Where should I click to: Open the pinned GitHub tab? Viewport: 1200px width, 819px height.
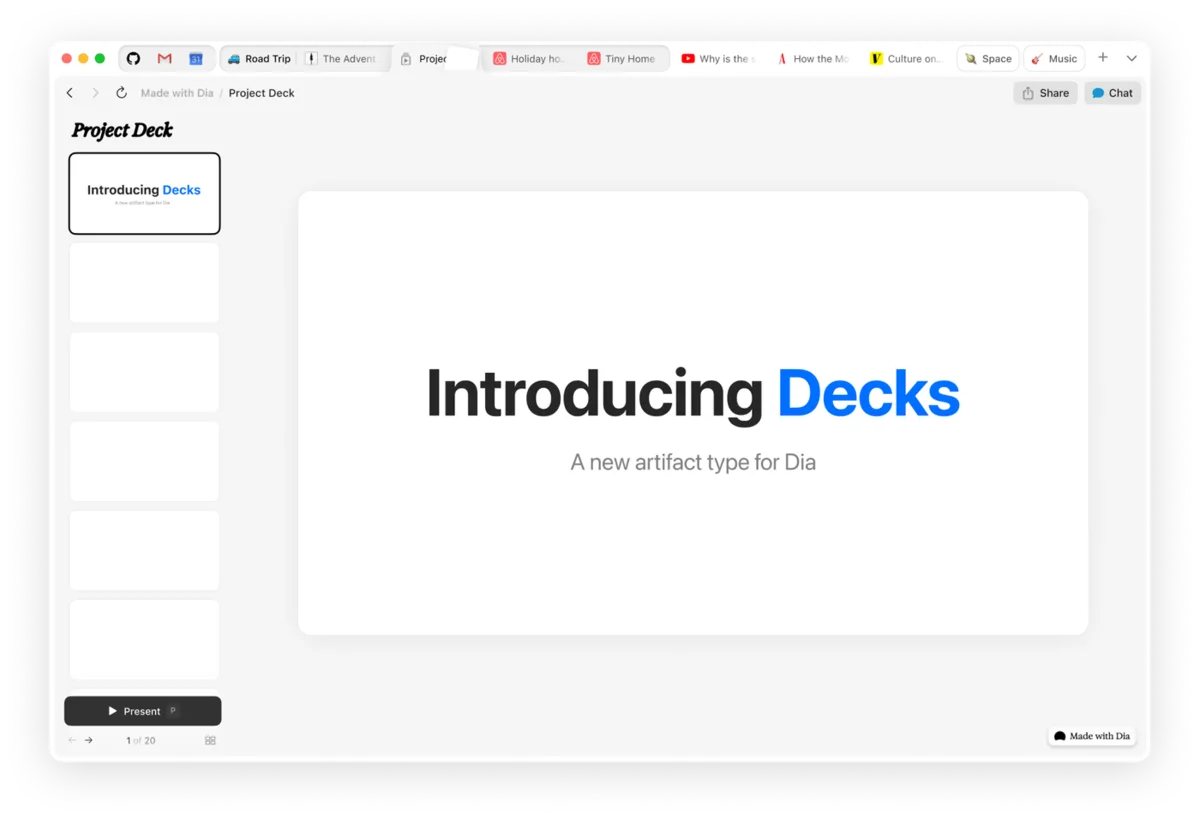point(133,59)
